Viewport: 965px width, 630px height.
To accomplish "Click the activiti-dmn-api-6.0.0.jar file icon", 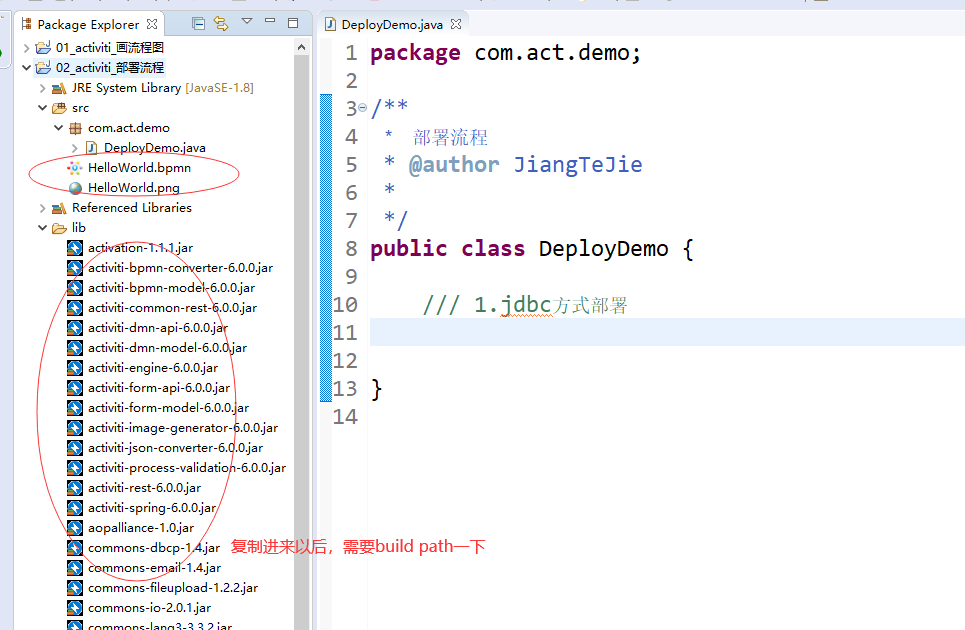I will pos(75,328).
